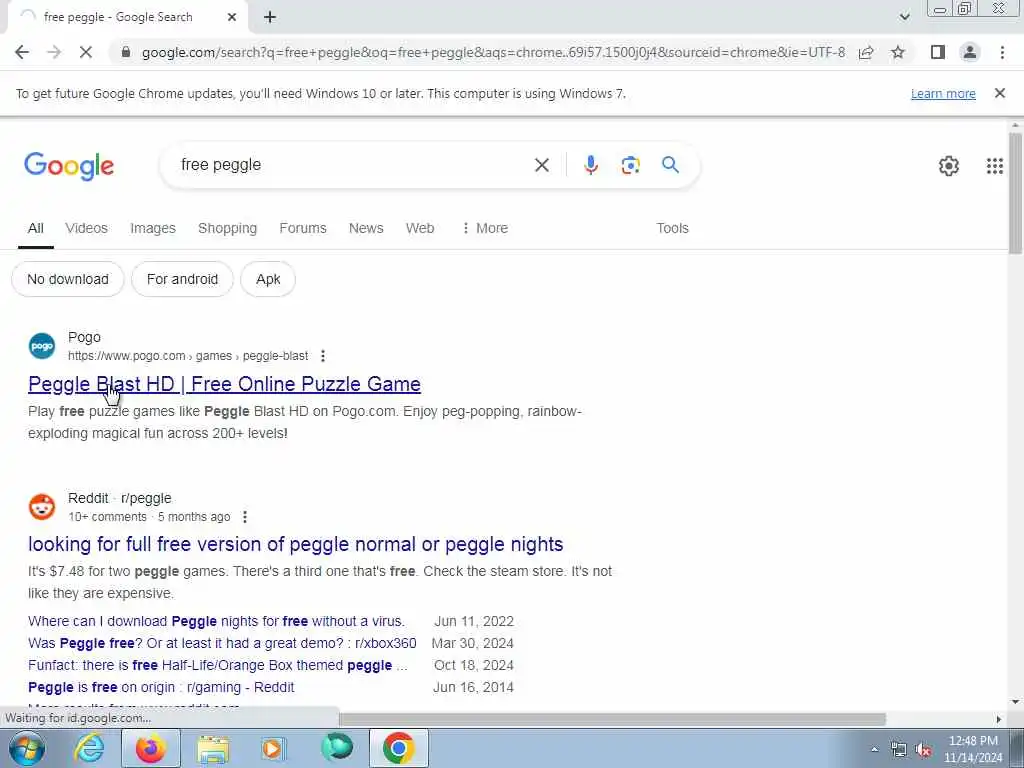Open Windows Media Player from taskbar
1024x768 pixels.
tap(273, 748)
